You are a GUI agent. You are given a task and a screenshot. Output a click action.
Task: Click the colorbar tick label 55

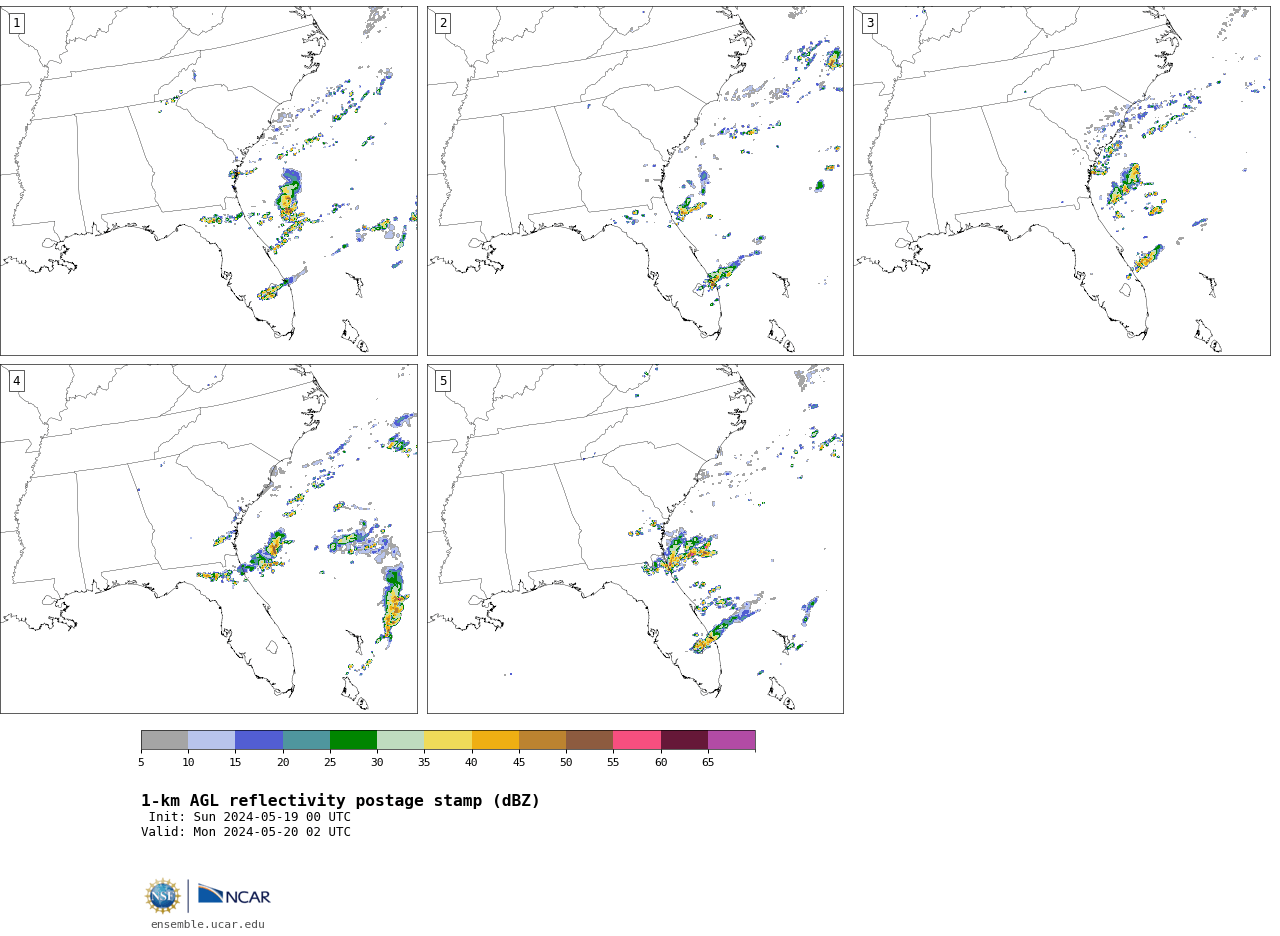coord(613,762)
